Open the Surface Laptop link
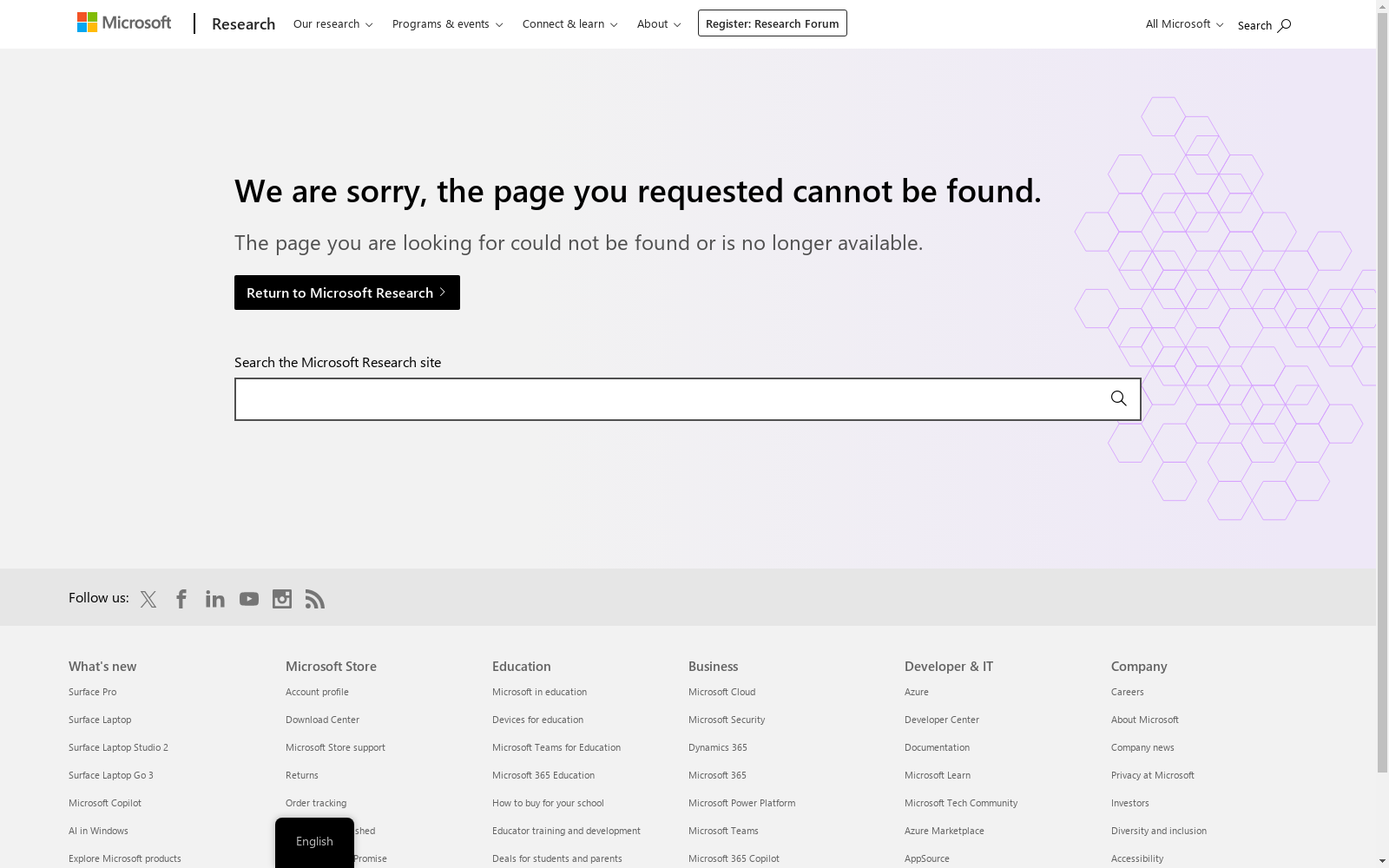The height and width of the screenshot is (868, 1389). click(x=100, y=720)
